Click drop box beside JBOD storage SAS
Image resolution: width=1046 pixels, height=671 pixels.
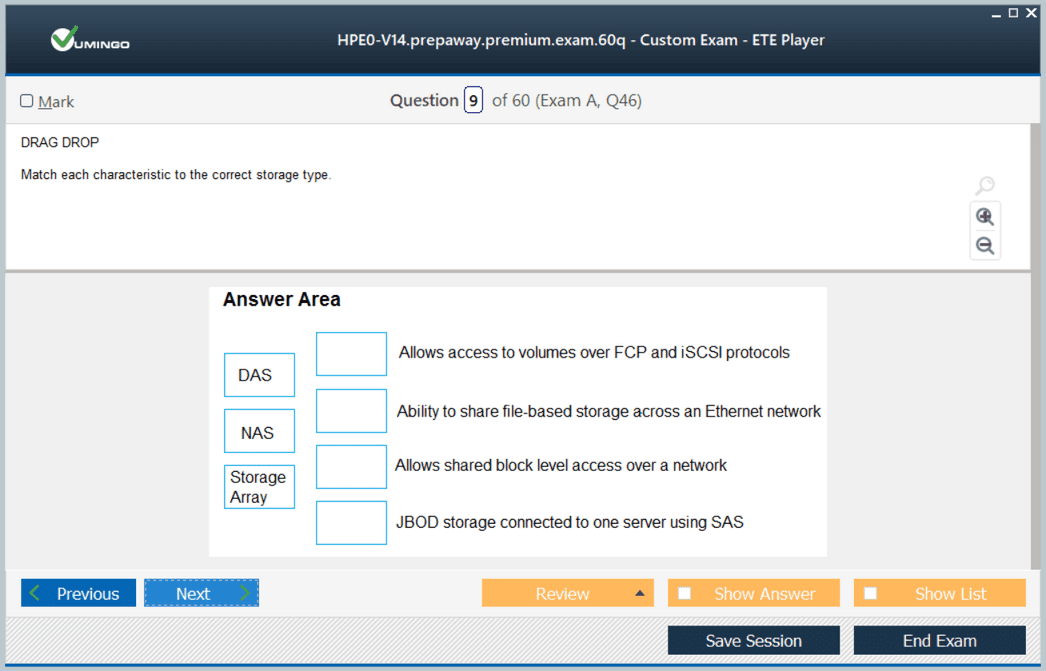[352, 523]
